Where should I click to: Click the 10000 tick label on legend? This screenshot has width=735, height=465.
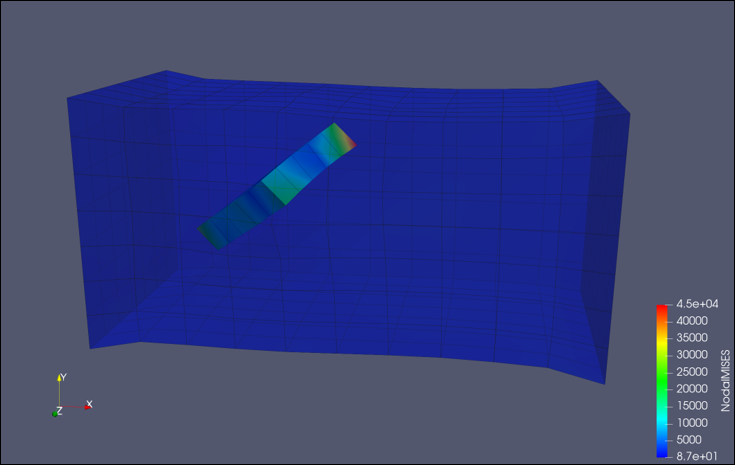tap(692, 422)
